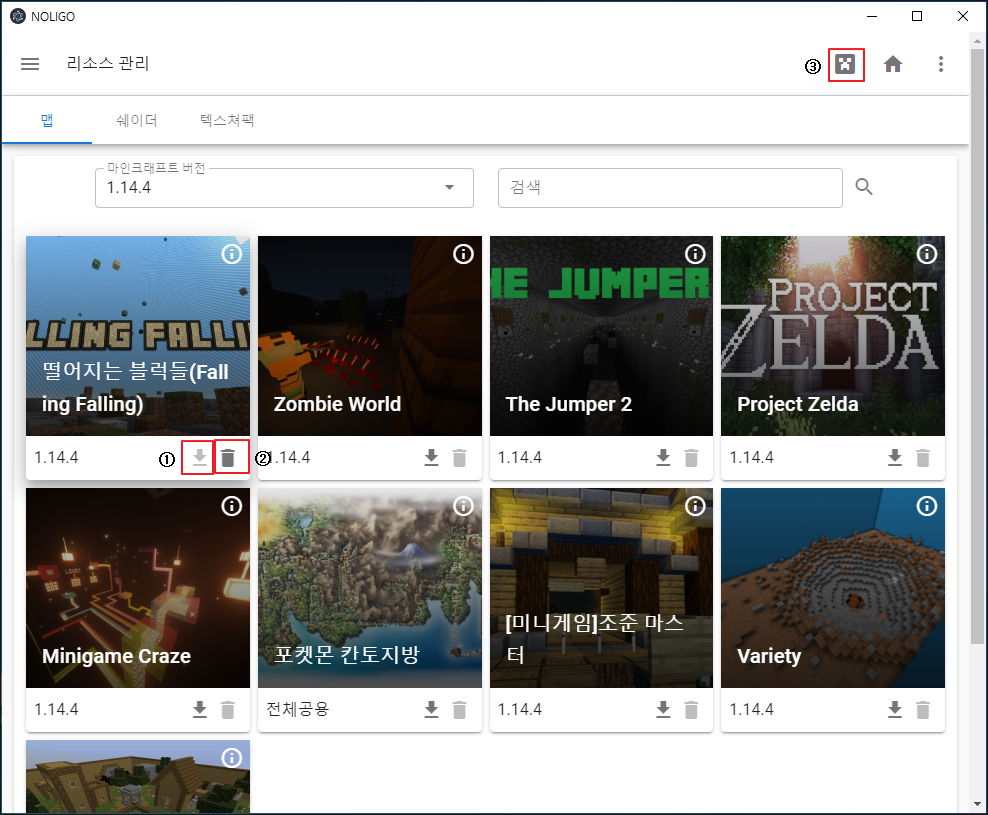Show info for 조준 마스터 map

point(695,506)
